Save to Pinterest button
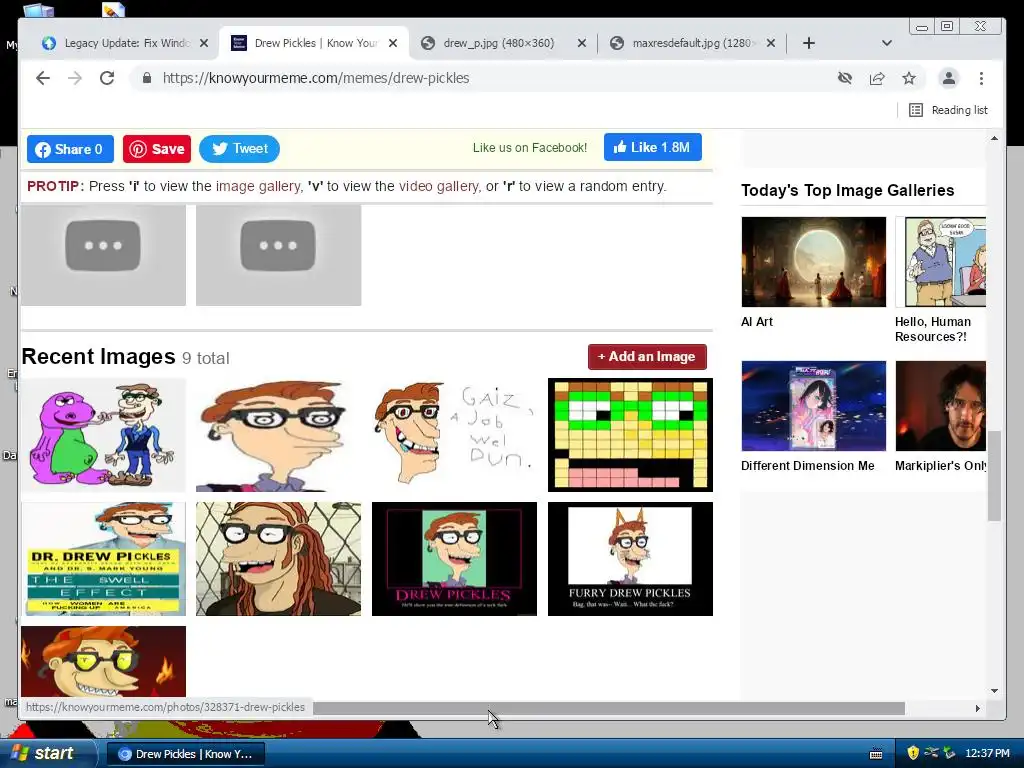 157,149
